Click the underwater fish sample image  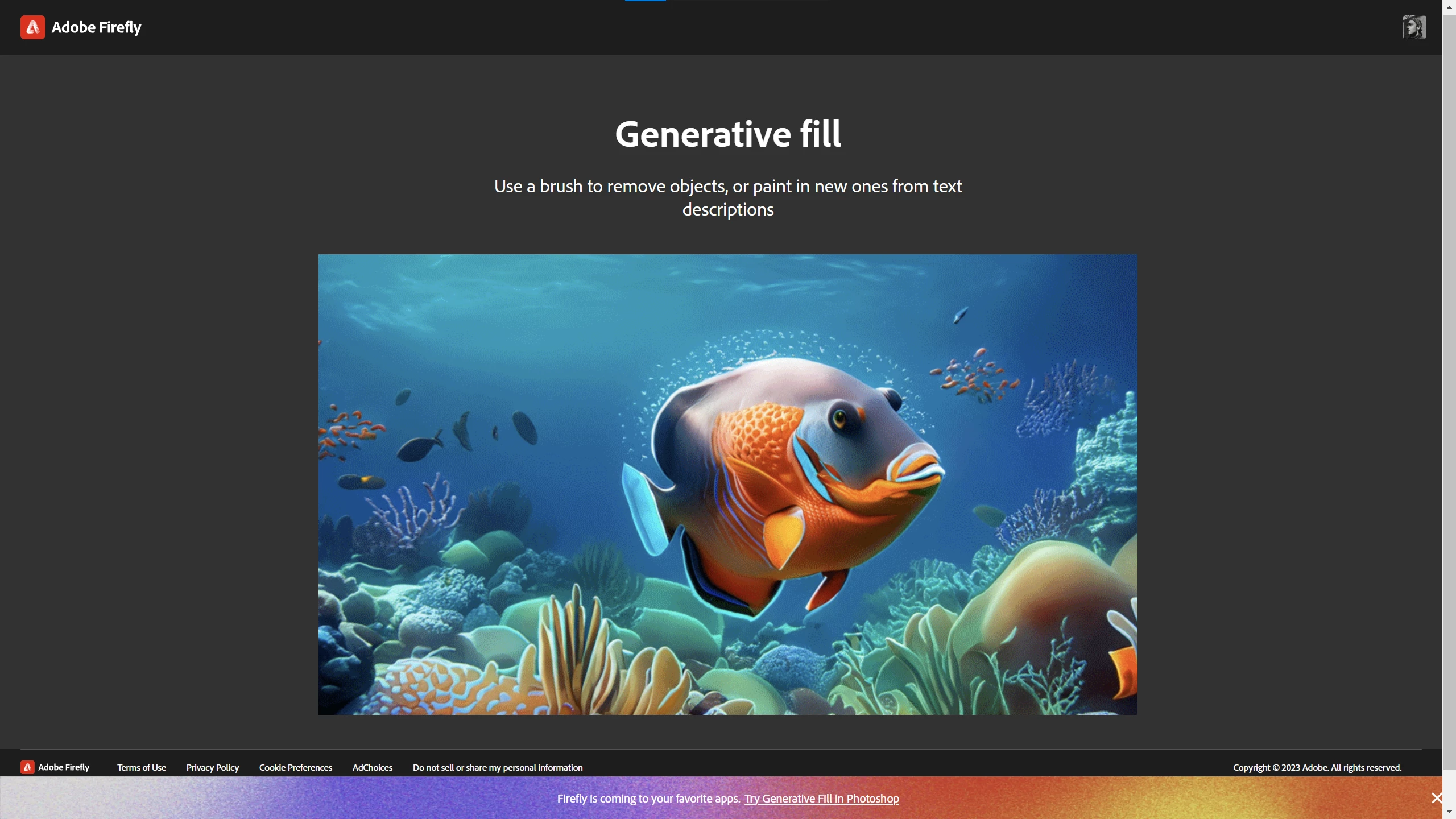tap(728, 485)
